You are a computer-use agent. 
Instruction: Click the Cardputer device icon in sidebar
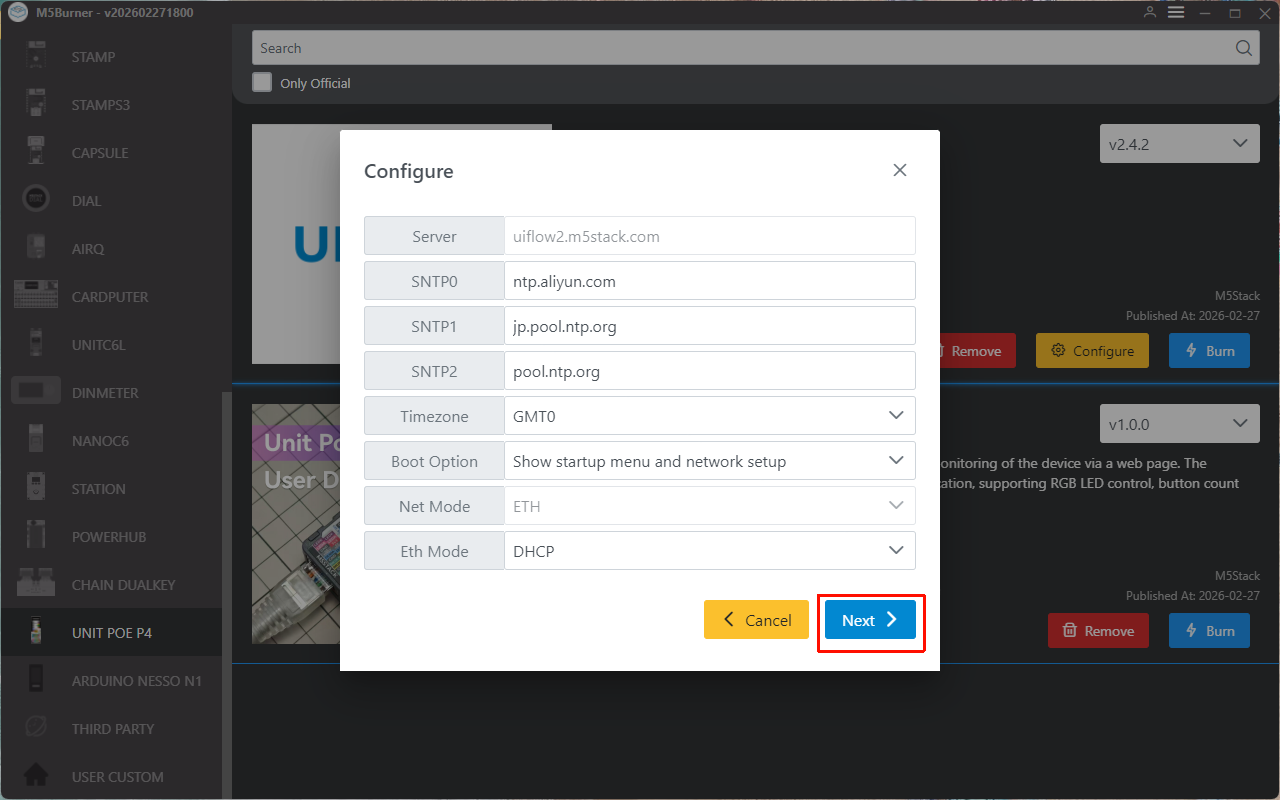pyautogui.click(x=36, y=296)
